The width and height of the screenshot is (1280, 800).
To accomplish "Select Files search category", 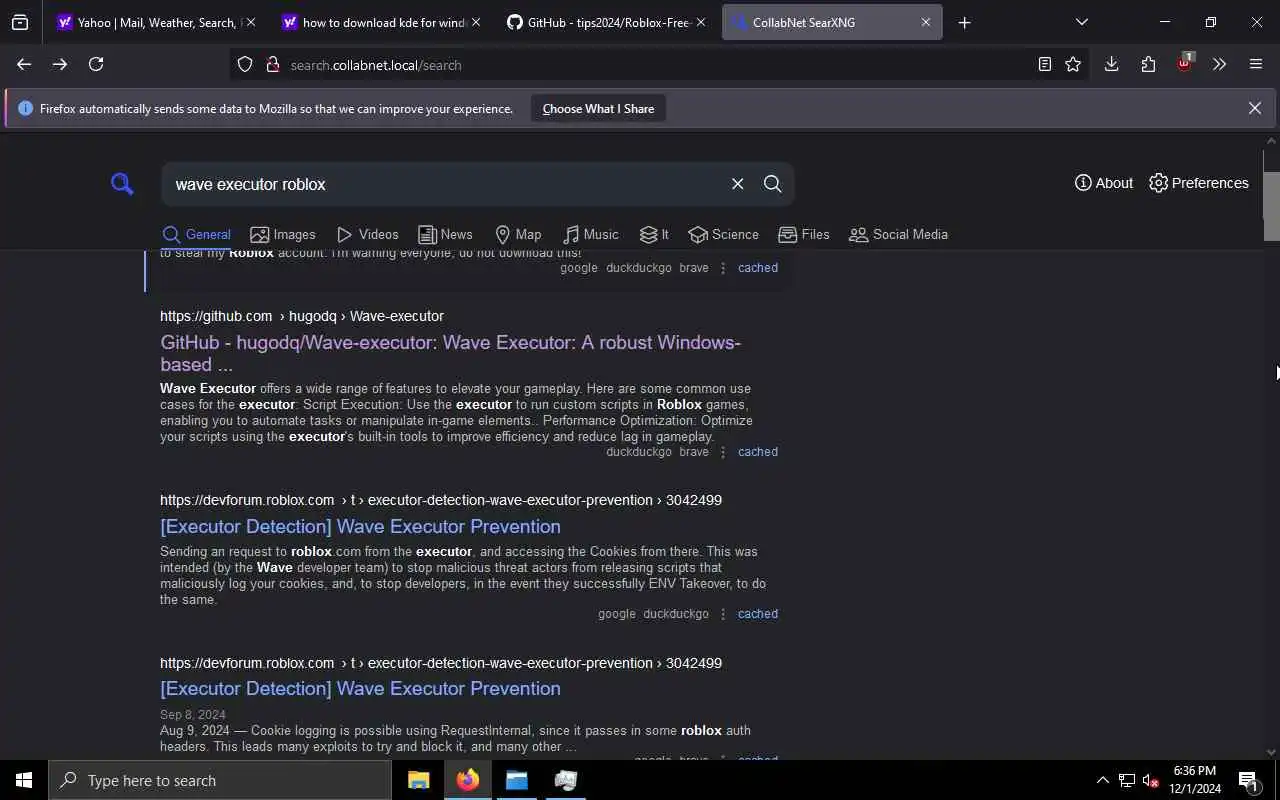I will click(x=804, y=234).
